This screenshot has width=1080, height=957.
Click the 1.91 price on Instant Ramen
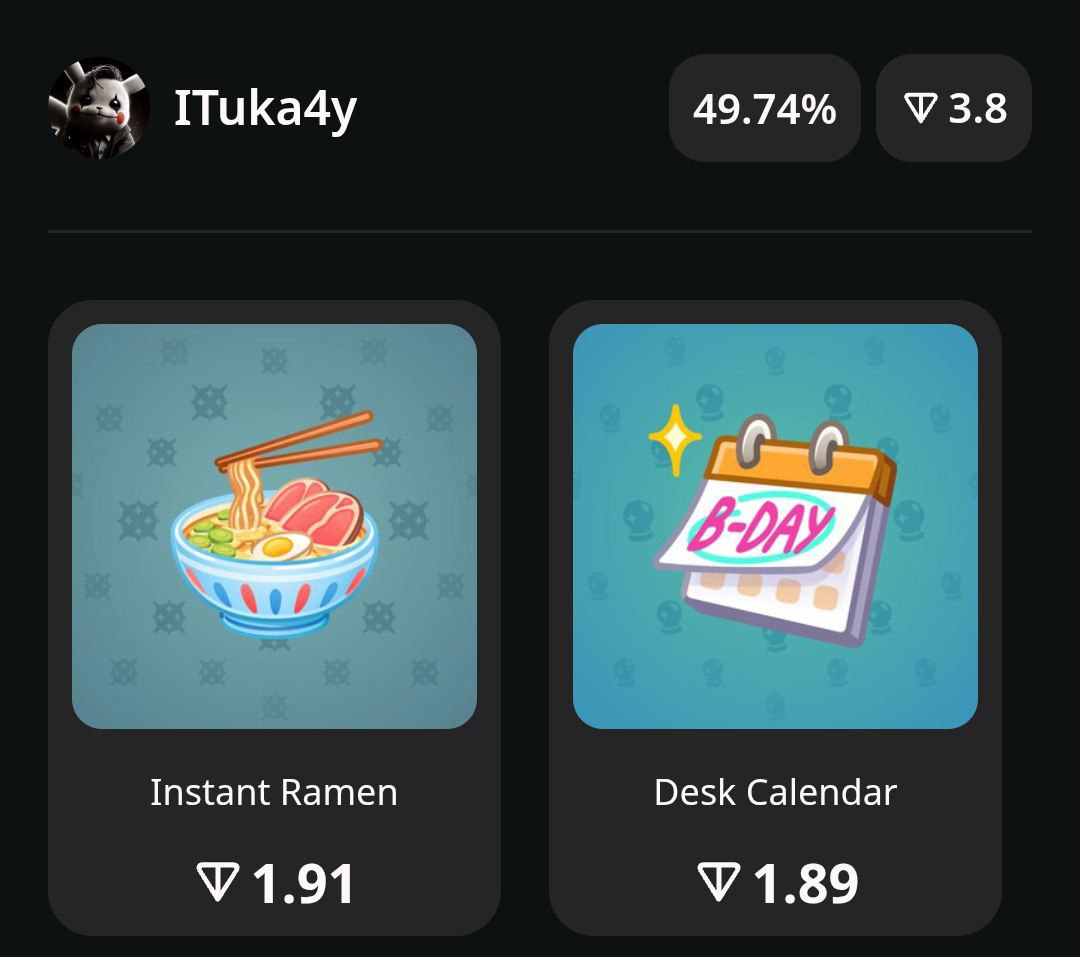(x=303, y=884)
